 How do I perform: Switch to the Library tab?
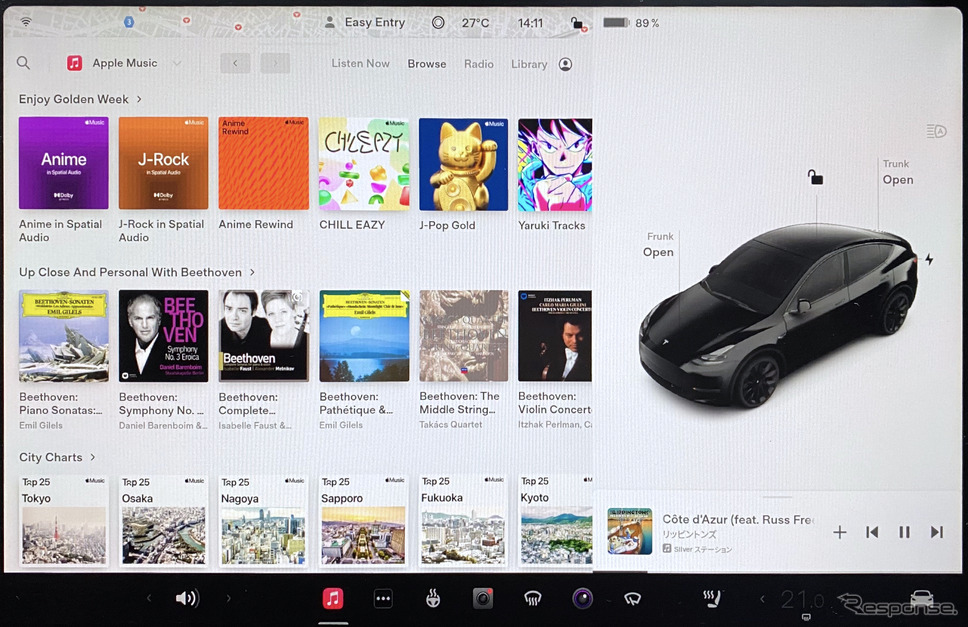529,64
